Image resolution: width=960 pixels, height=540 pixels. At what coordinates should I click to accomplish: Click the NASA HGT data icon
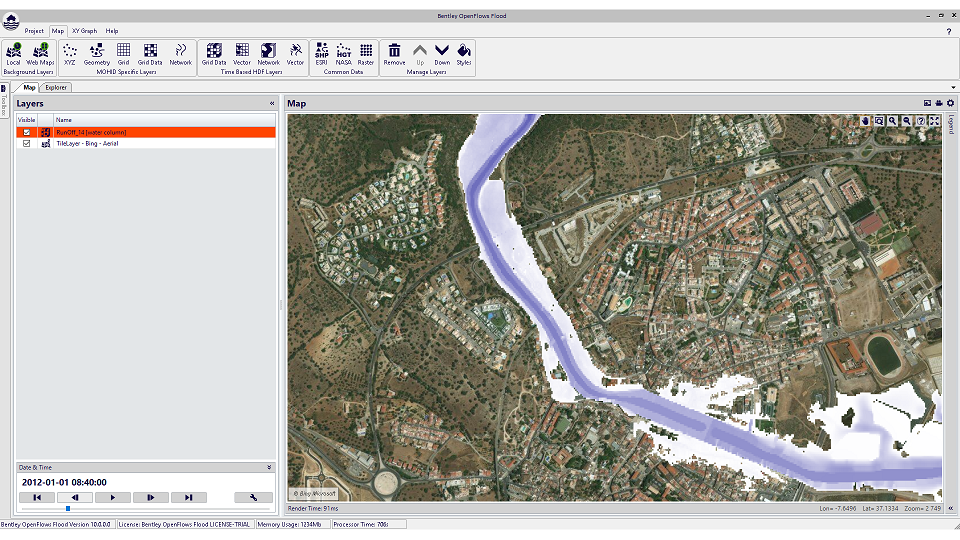pos(343,53)
